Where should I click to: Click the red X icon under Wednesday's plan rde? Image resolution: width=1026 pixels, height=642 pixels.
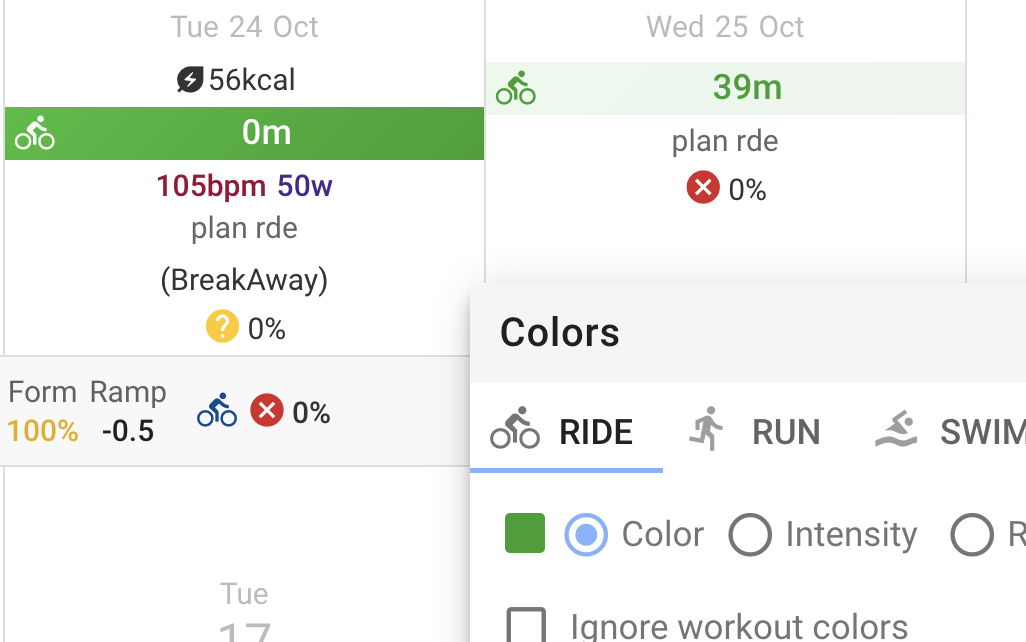coord(703,187)
